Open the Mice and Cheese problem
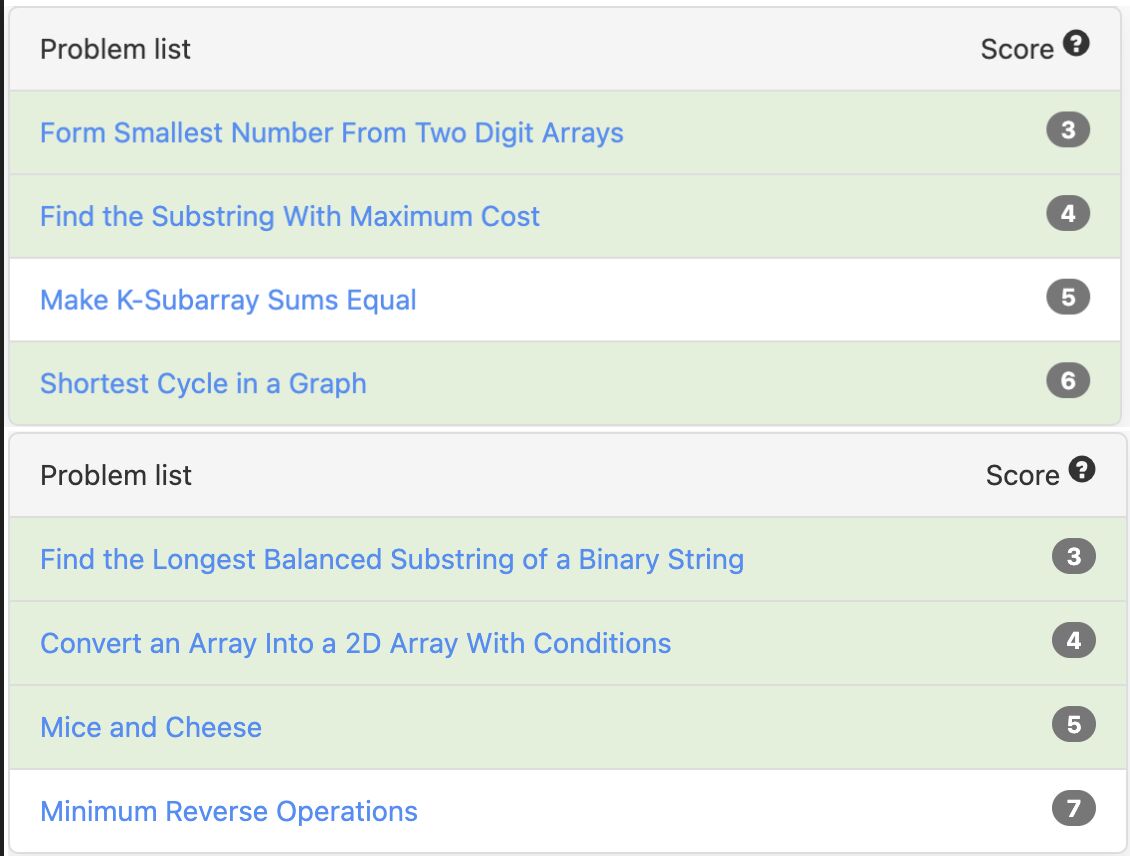Screen dimensions: 1130x856 pos(151,727)
